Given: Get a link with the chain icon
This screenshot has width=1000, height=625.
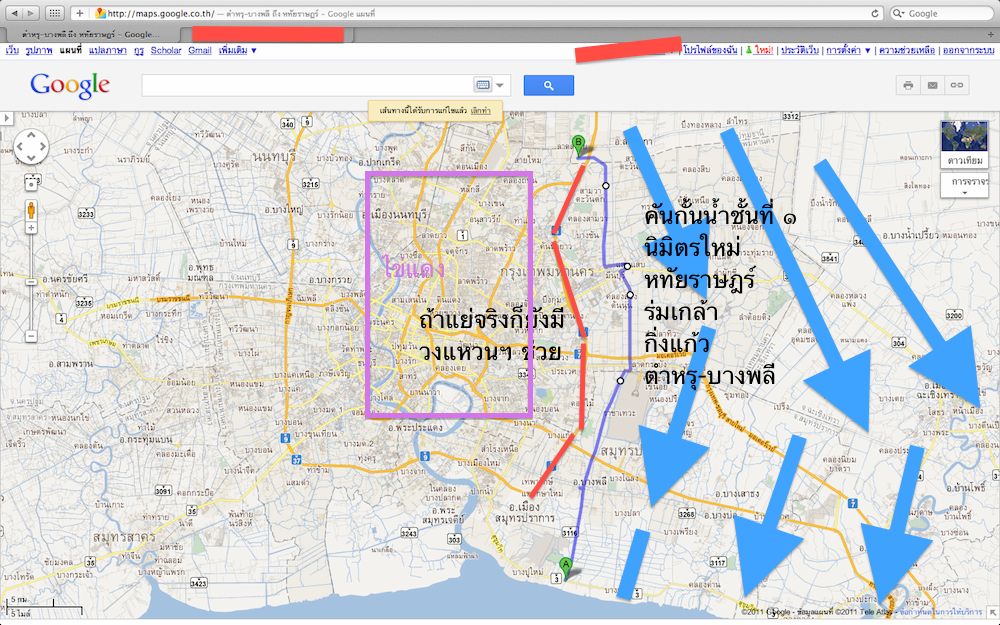Looking at the screenshot, I should (x=957, y=85).
